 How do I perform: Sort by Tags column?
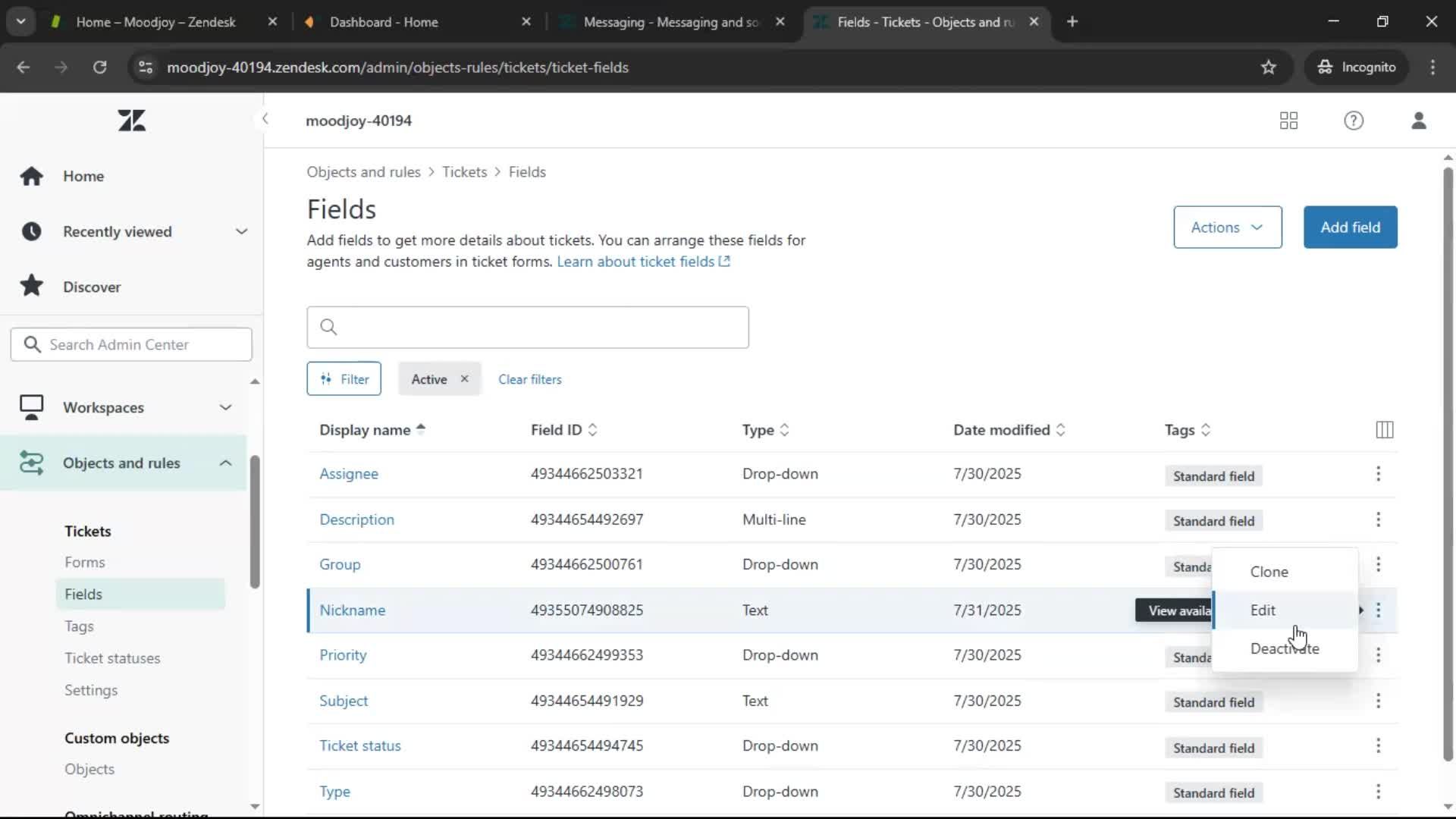coord(1188,430)
